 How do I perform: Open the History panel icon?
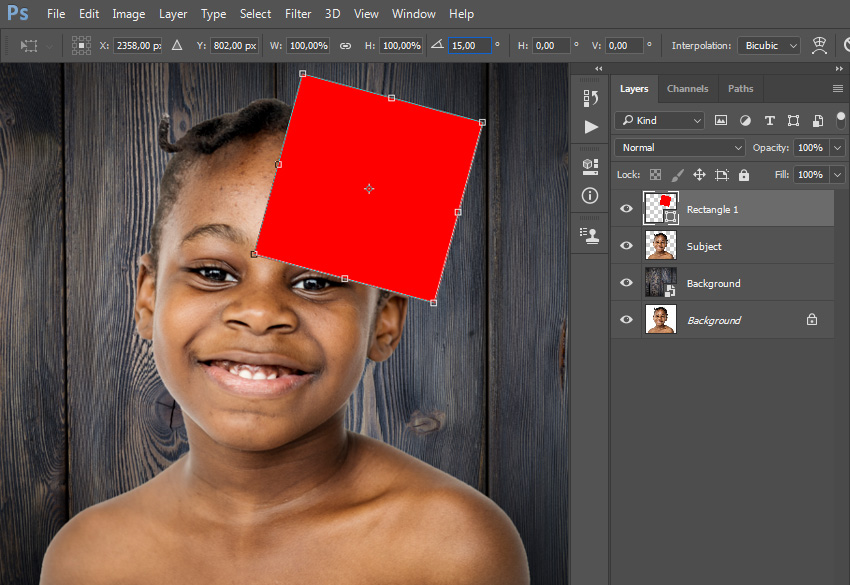point(590,98)
